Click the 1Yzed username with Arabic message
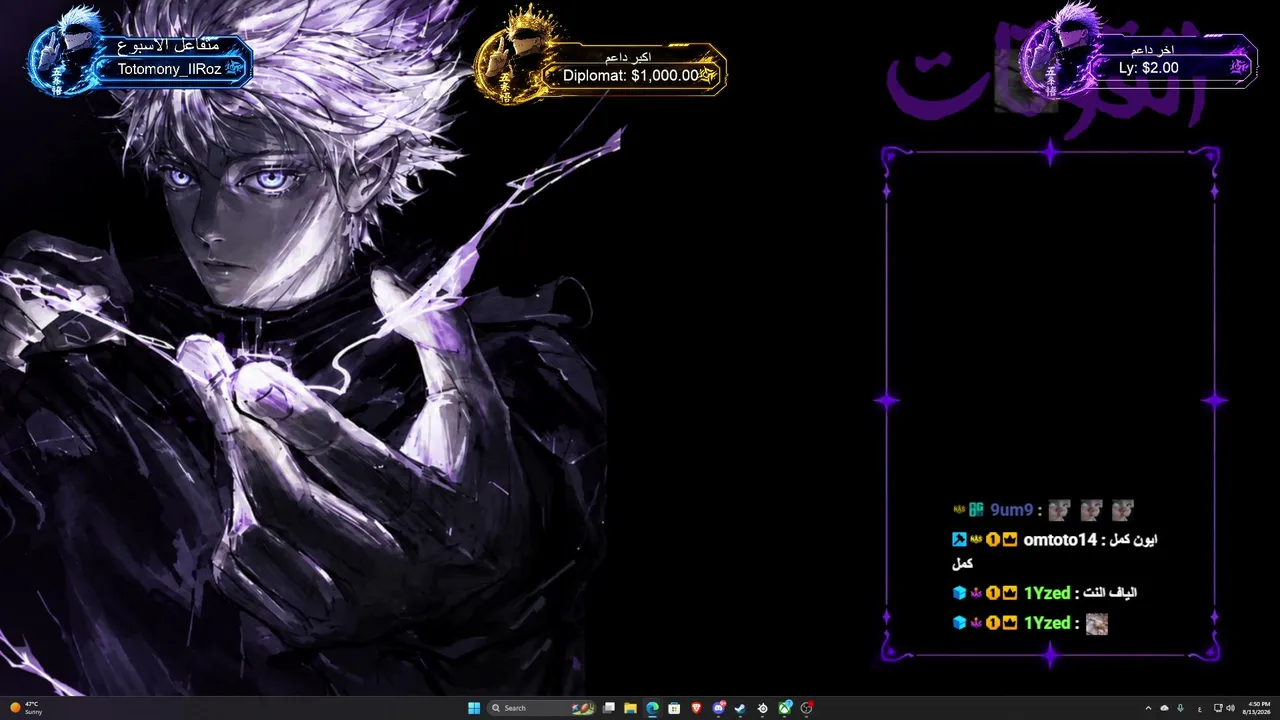The width and height of the screenshot is (1280, 720). (1047, 593)
